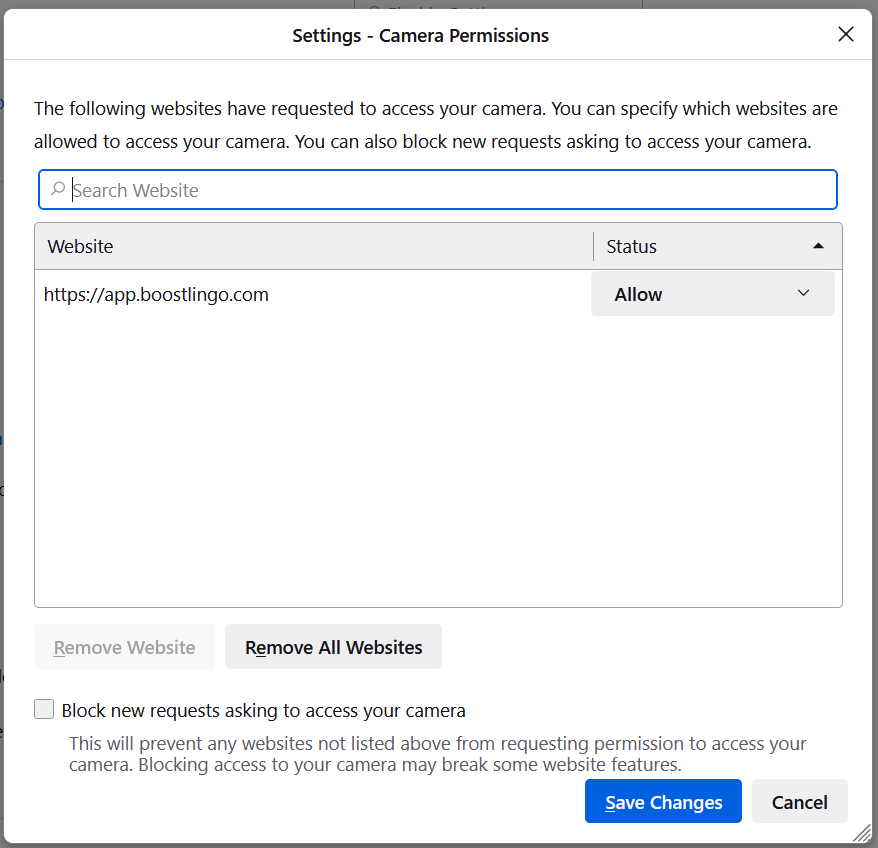Sort list by Website column header
Image resolution: width=878 pixels, height=848 pixels.
(x=314, y=246)
